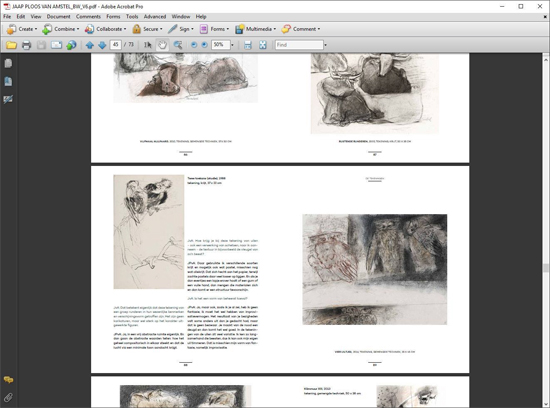
Task: Click the Upload to web globe icon
Action: pyautogui.click(x=71, y=45)
